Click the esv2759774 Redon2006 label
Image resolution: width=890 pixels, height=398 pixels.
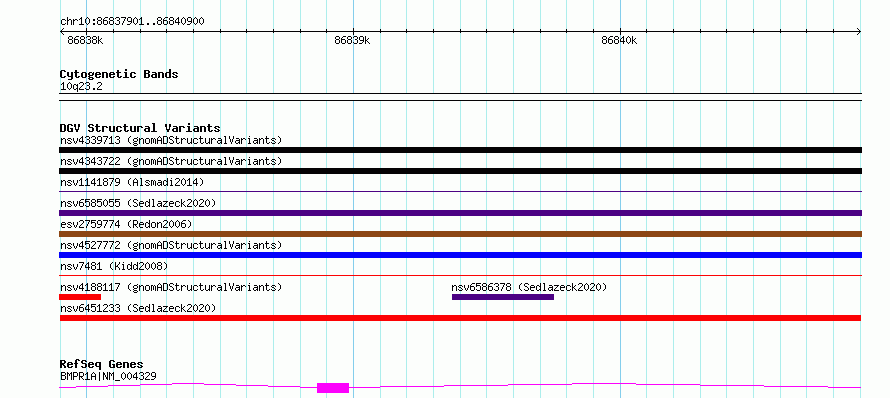(126, 224)
